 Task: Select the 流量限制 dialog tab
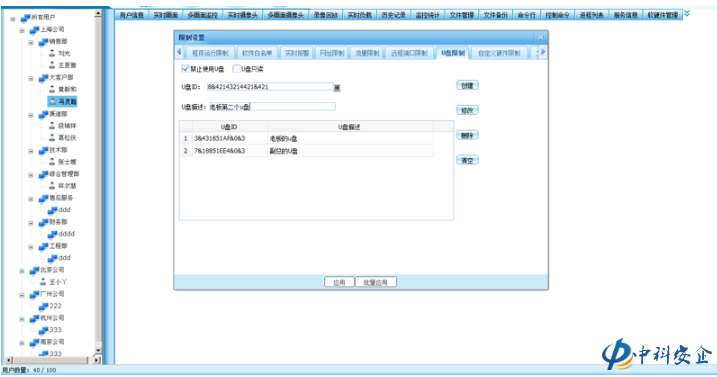click(367, 53)
